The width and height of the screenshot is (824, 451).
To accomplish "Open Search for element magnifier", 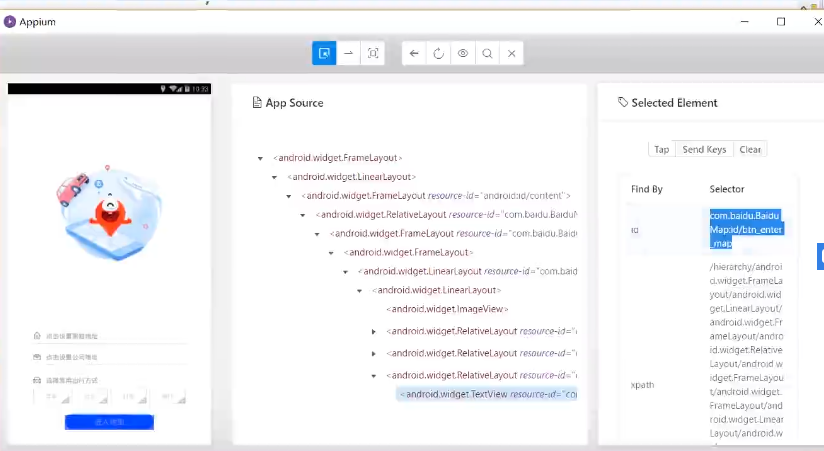I will pyautogui.click(x=487, y=53).
